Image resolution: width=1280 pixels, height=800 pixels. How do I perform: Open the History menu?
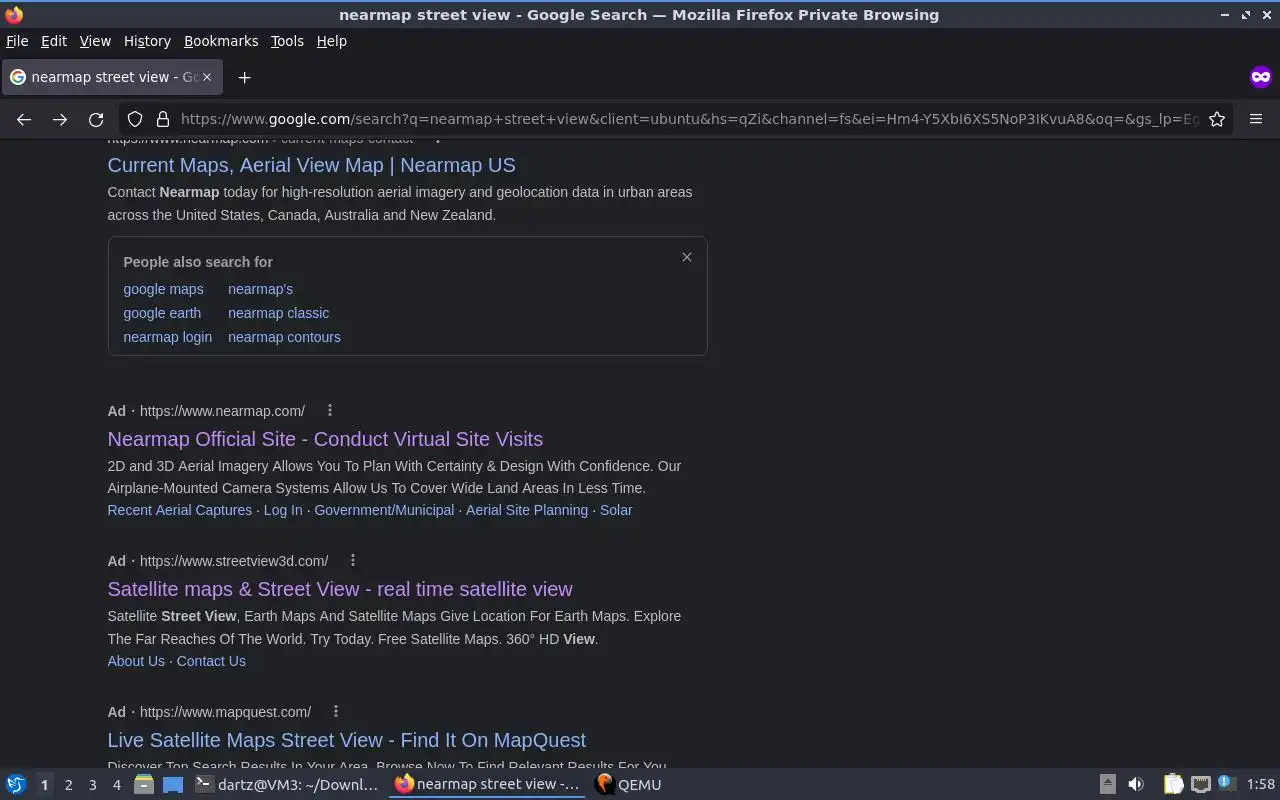click(147, 41)
